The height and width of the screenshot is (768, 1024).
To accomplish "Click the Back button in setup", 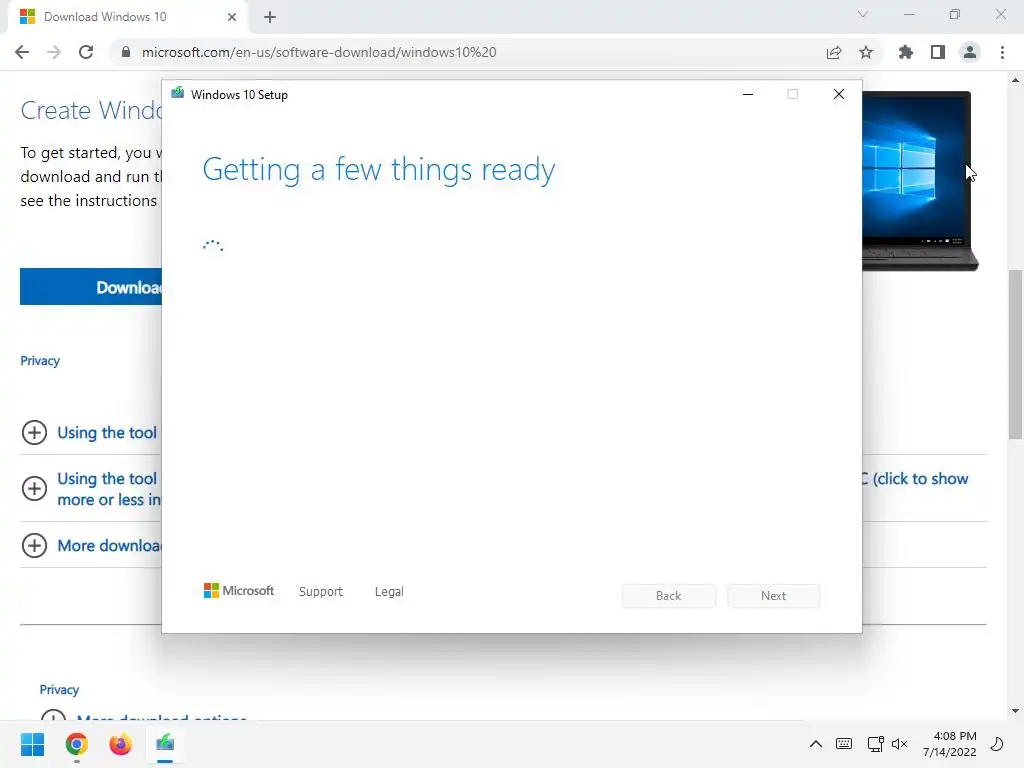I will 669,596.
